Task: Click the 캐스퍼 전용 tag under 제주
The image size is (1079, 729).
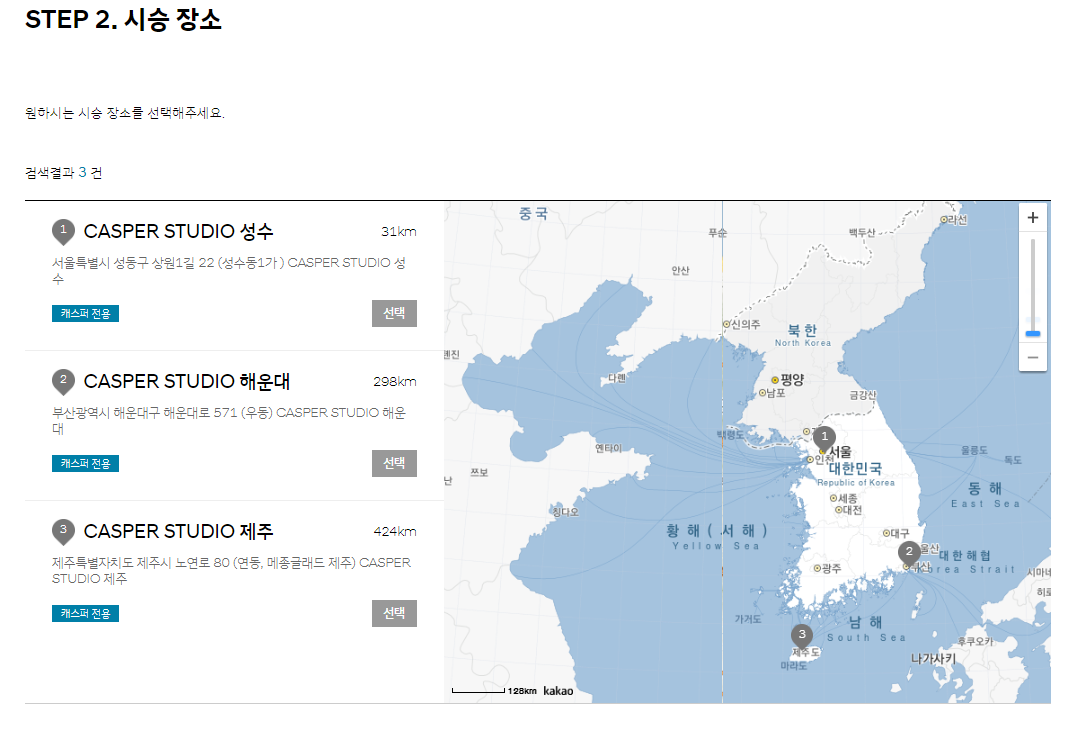Action: pos(85,613)
